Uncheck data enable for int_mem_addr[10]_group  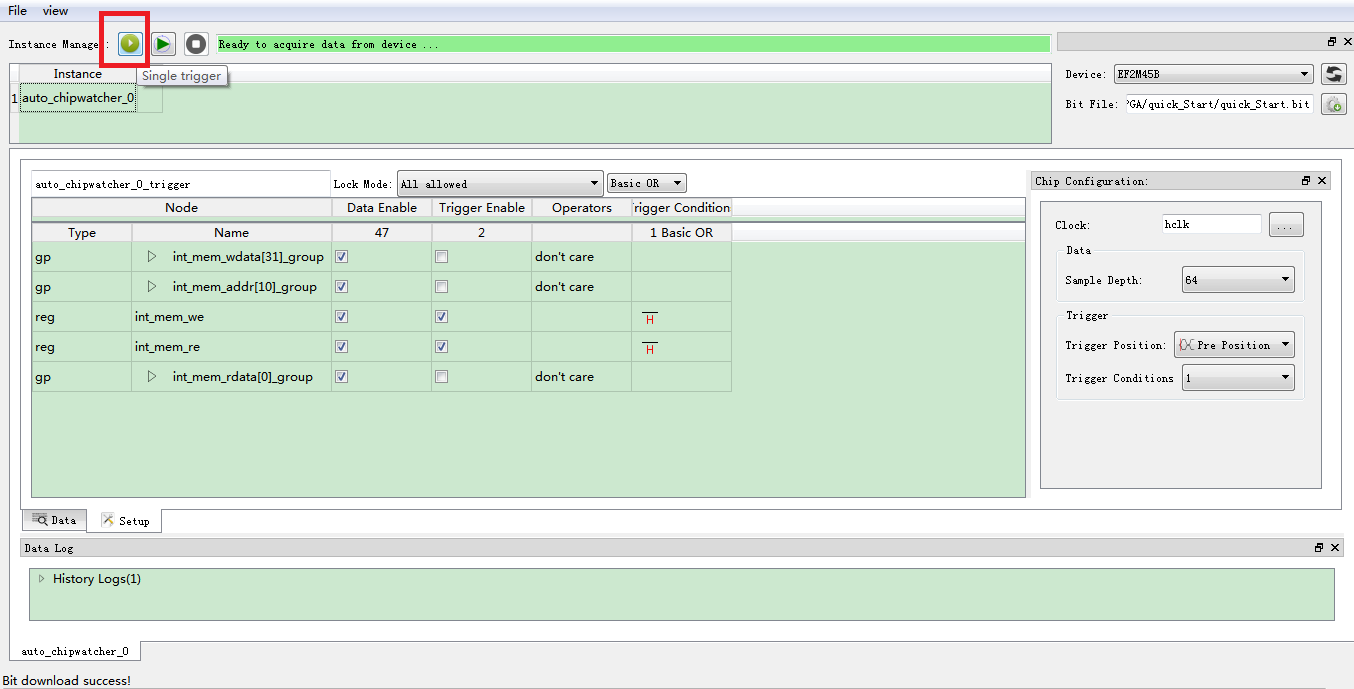[x=341, y=287]
